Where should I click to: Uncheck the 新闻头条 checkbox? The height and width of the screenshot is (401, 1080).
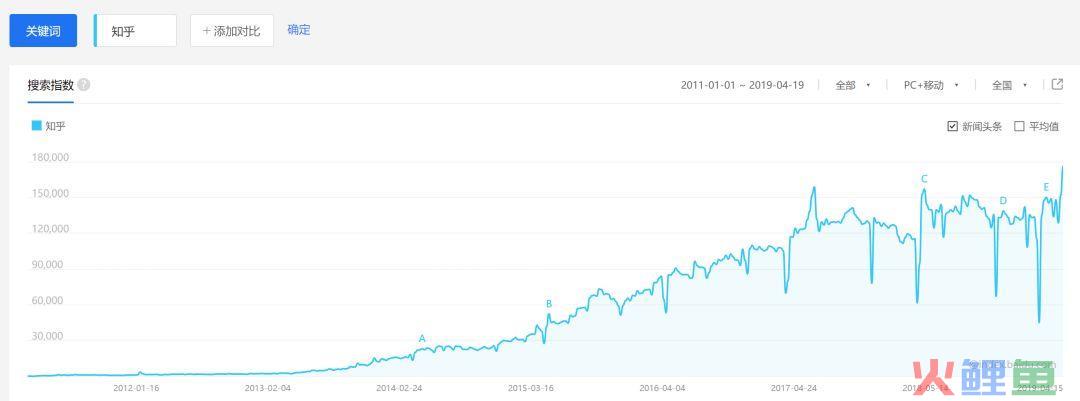(x=952, y=126)
